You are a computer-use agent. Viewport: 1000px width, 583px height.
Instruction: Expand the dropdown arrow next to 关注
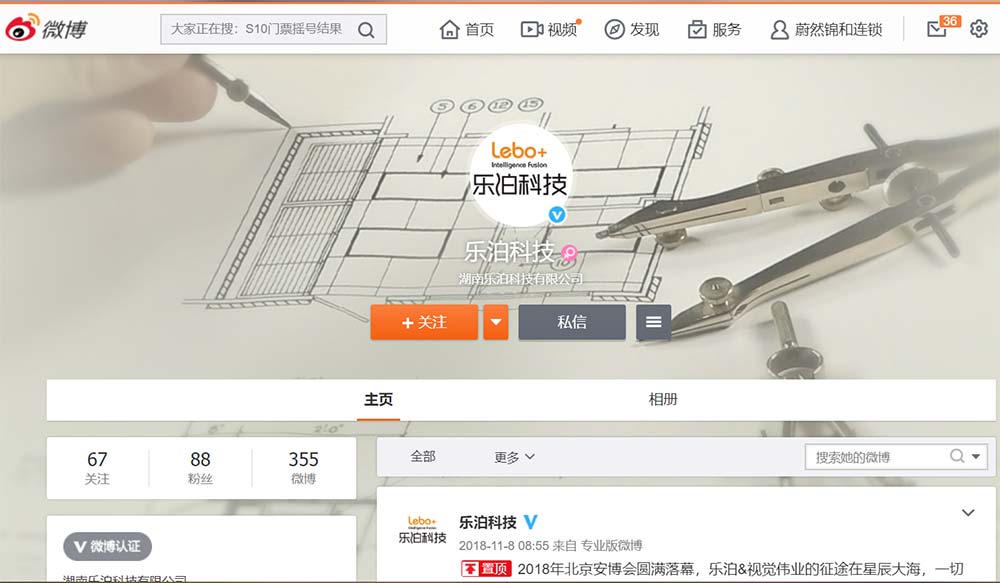tap(496, 322)
